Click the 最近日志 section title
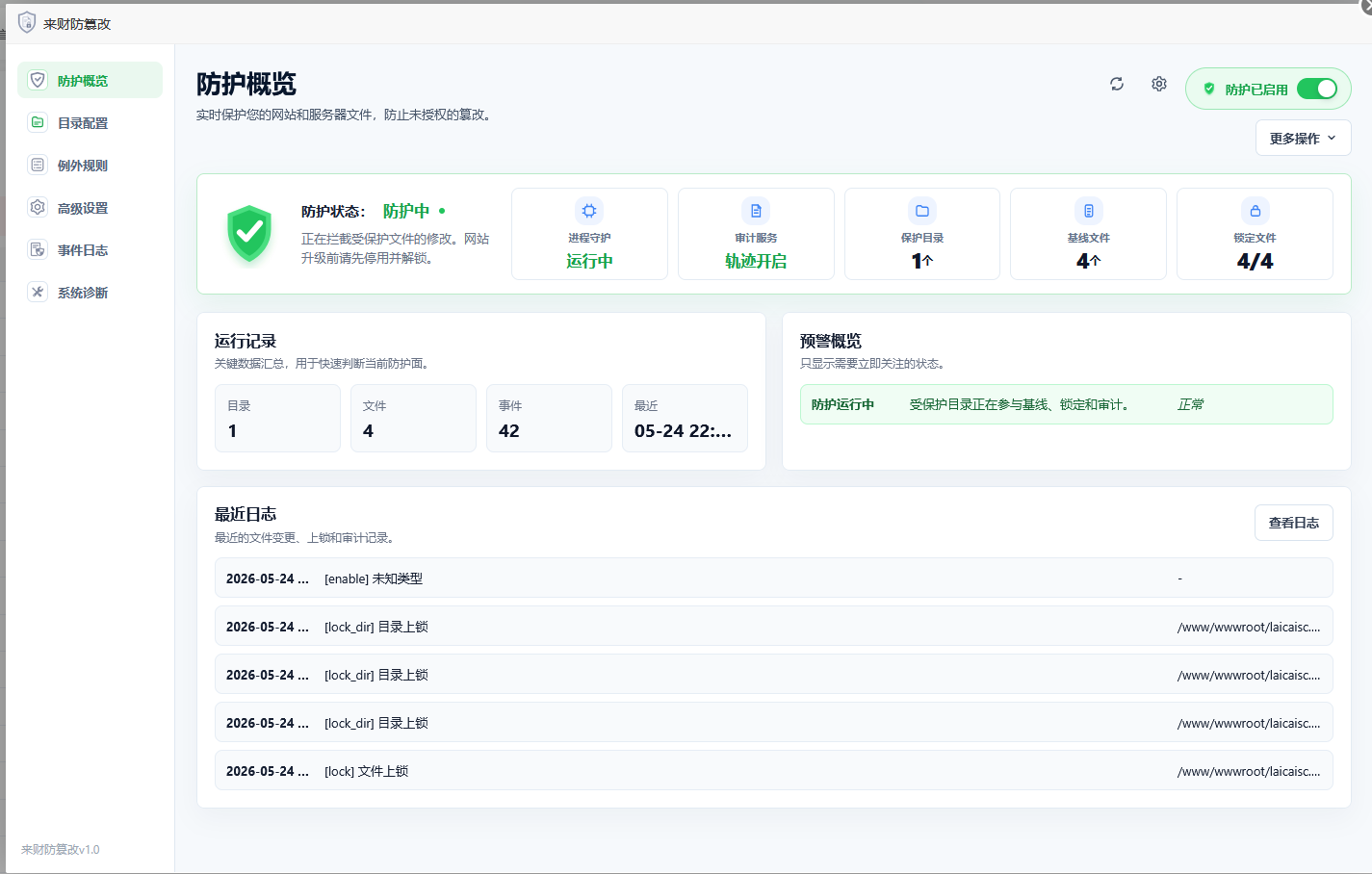The image size is (1372, 874). click(246, 514)
